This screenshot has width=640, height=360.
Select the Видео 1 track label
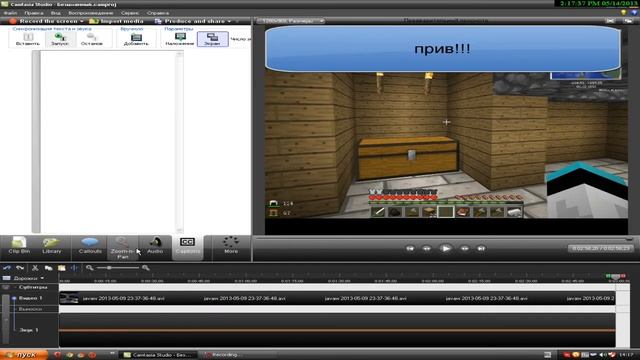(31, 298)
